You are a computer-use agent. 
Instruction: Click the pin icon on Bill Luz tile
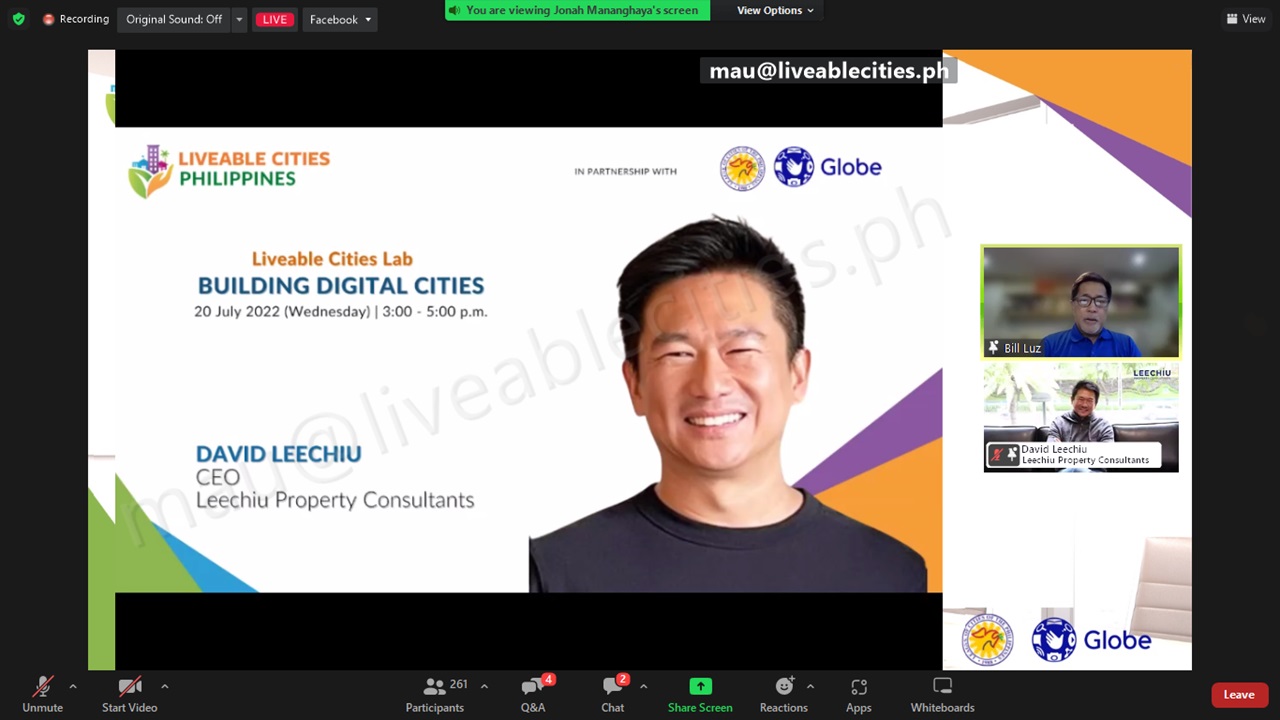993,347
